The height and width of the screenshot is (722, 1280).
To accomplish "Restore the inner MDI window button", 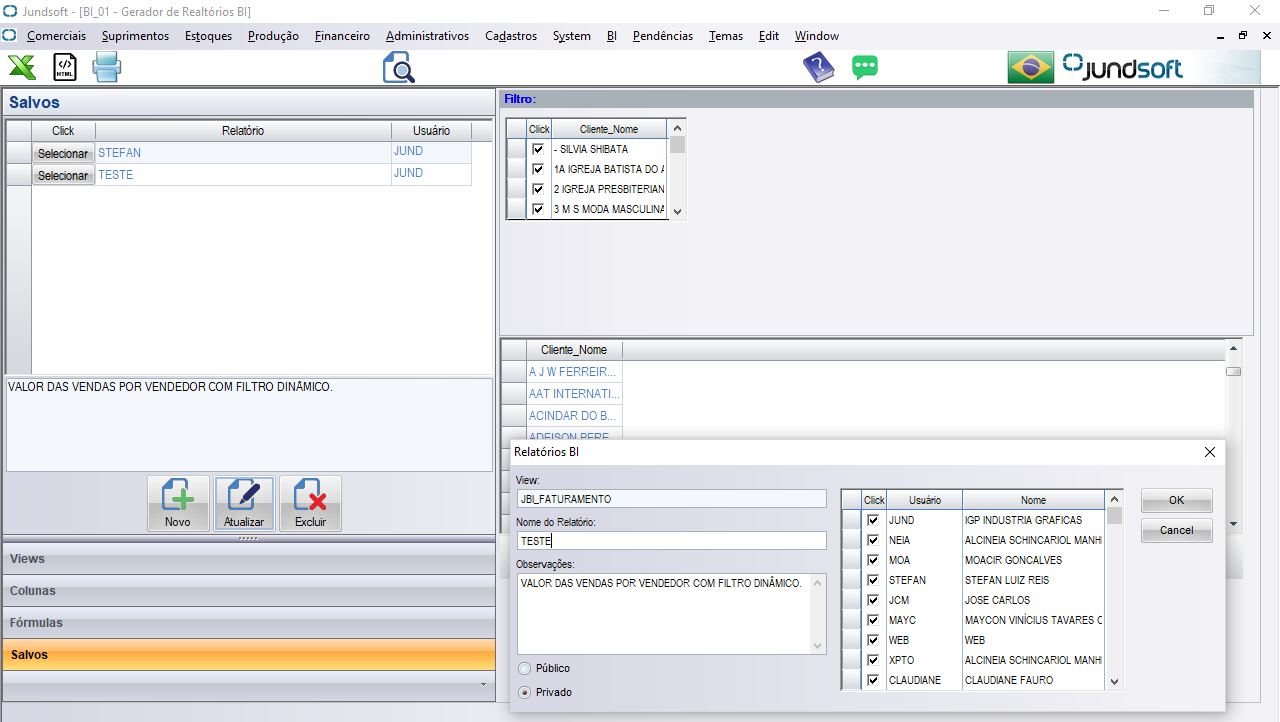I will pos(1243,36).
